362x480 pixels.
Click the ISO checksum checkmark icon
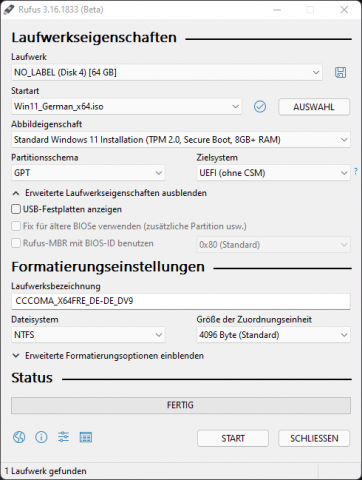click(x=260, y=107)
